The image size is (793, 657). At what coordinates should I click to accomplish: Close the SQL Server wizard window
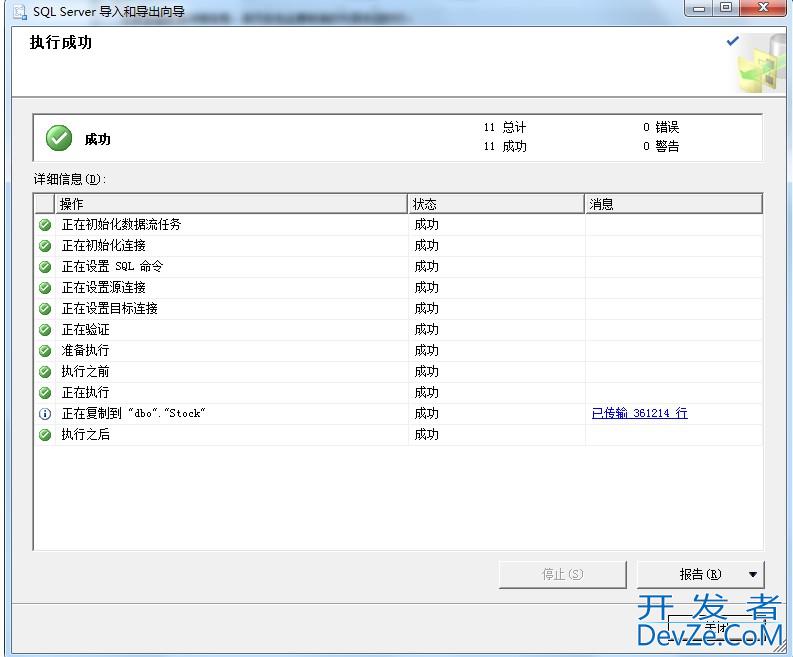[x=763, y=8]
